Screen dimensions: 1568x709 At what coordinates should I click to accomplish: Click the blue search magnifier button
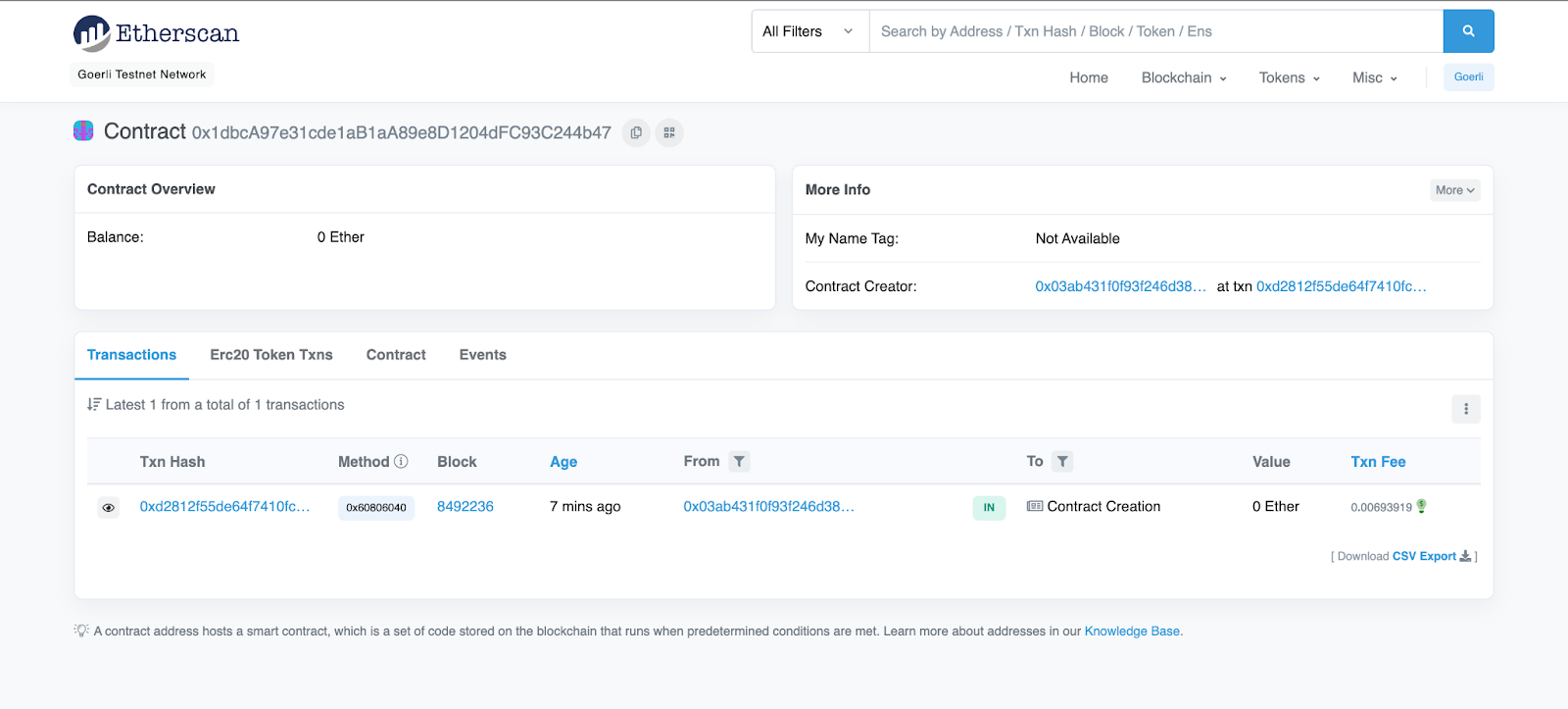[1468, 31]
